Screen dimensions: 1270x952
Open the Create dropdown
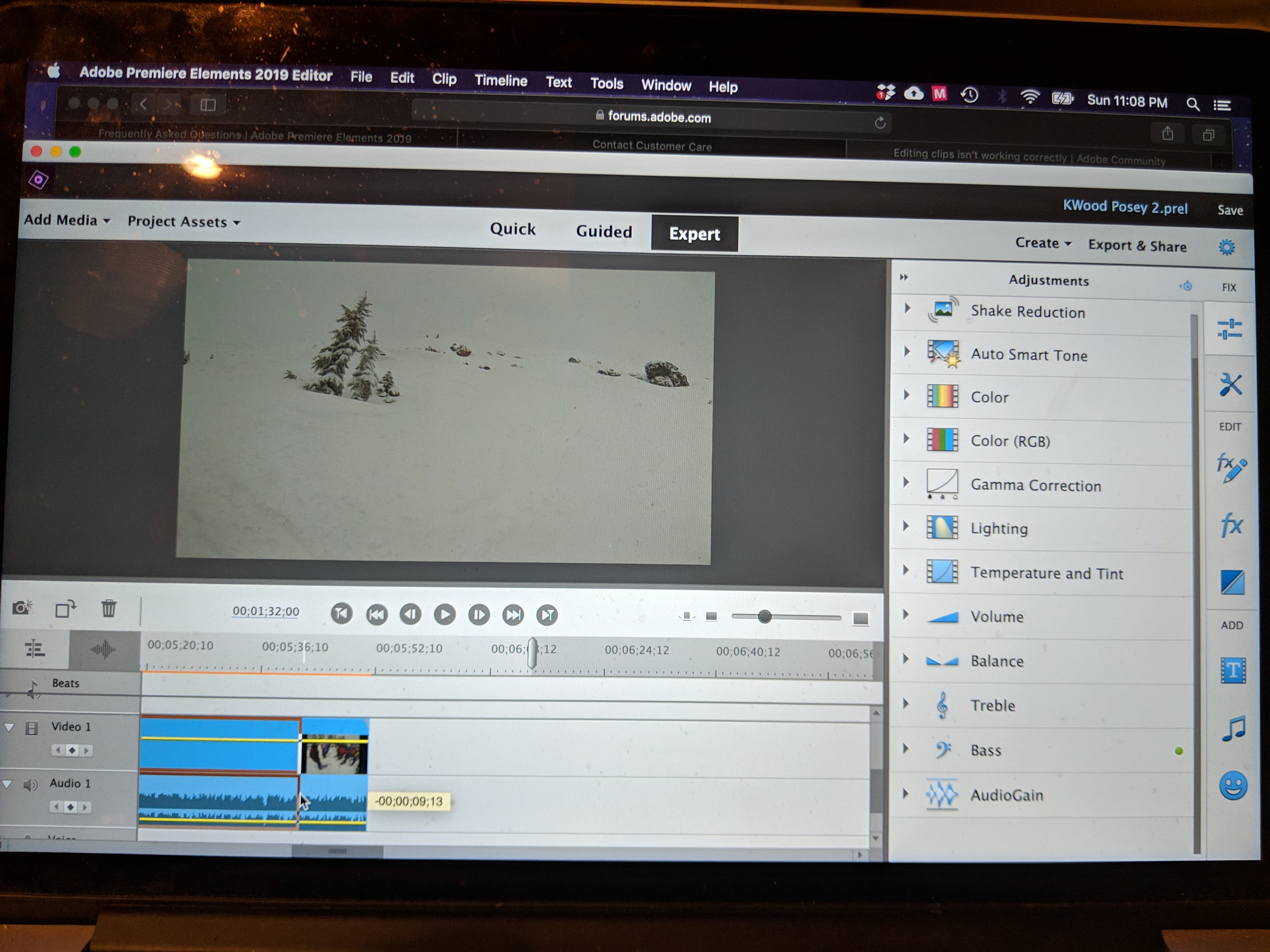pos(1043,243)
